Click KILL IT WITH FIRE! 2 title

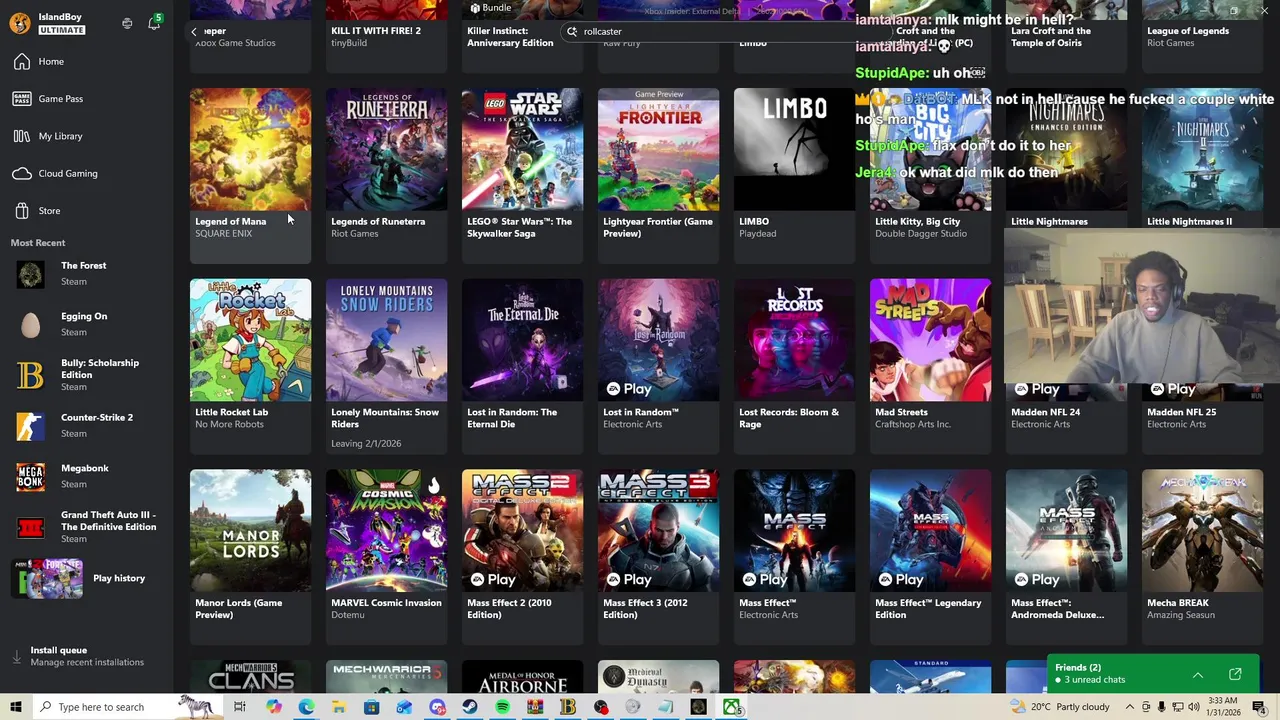point(376,31)
